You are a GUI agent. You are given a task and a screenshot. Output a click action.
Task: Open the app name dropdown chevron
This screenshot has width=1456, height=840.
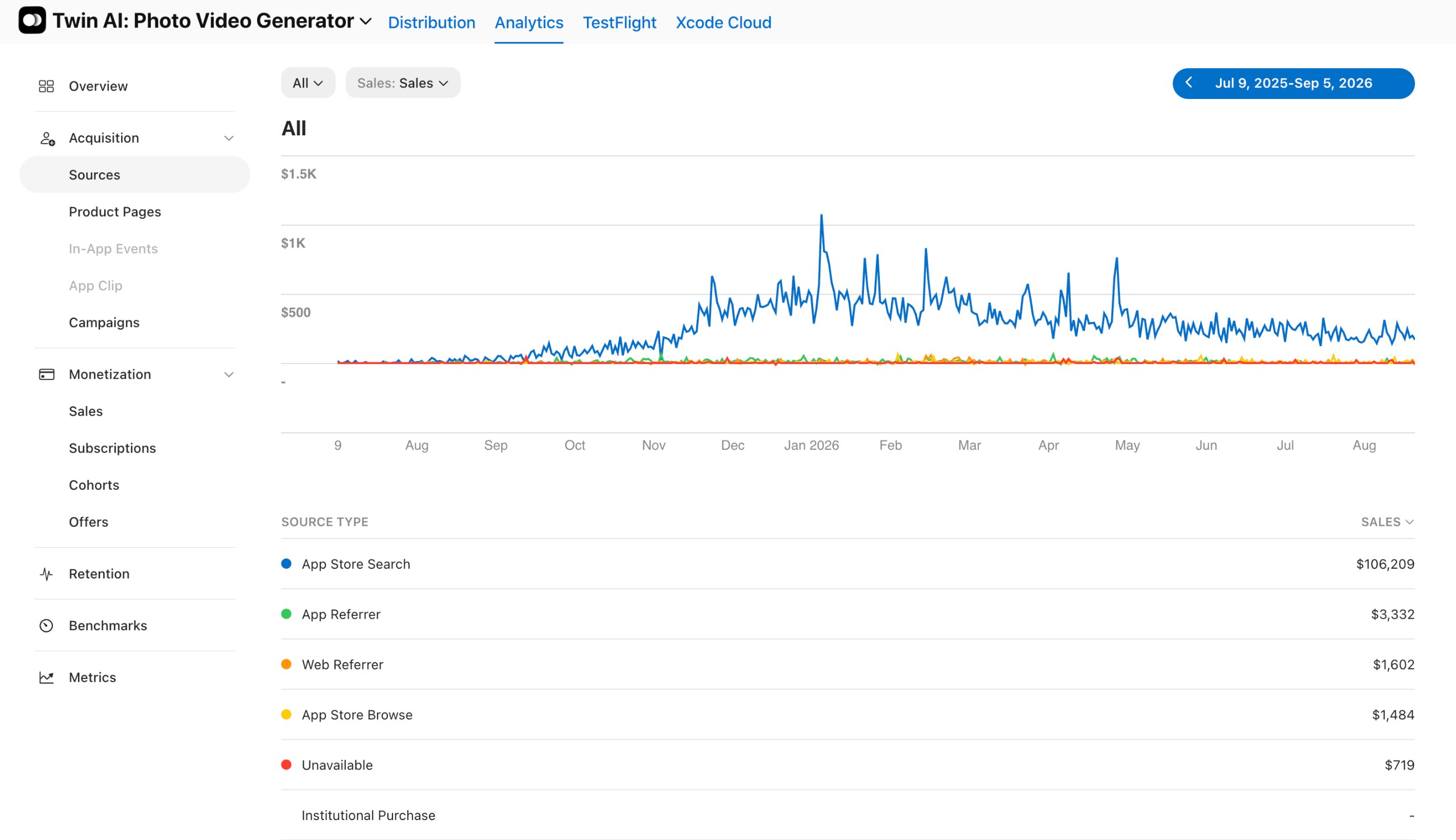[365, 22]
